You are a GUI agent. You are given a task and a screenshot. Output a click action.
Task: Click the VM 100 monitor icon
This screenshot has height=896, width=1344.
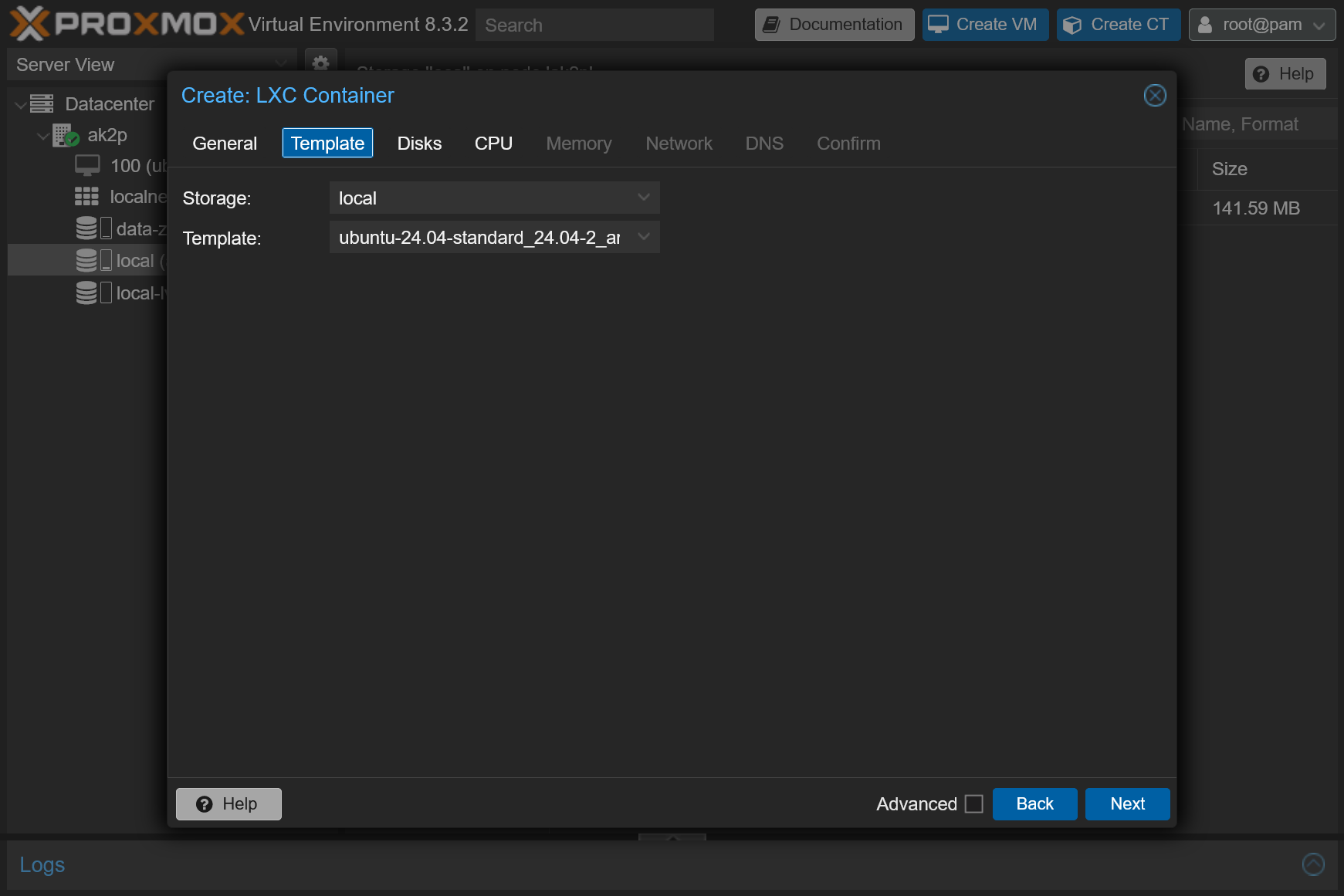click(87, 166)
